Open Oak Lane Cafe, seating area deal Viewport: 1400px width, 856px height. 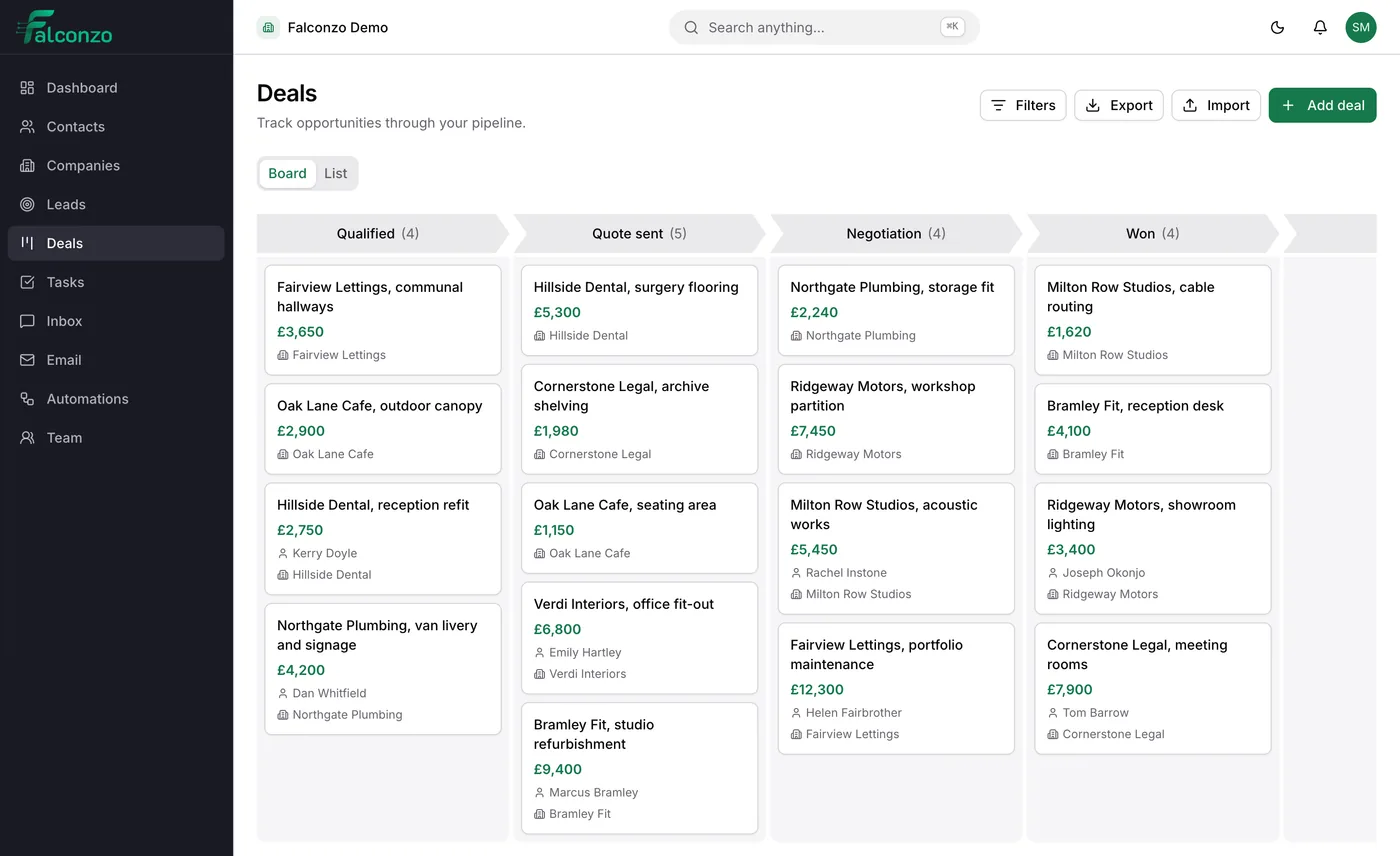tap(639, 528)
